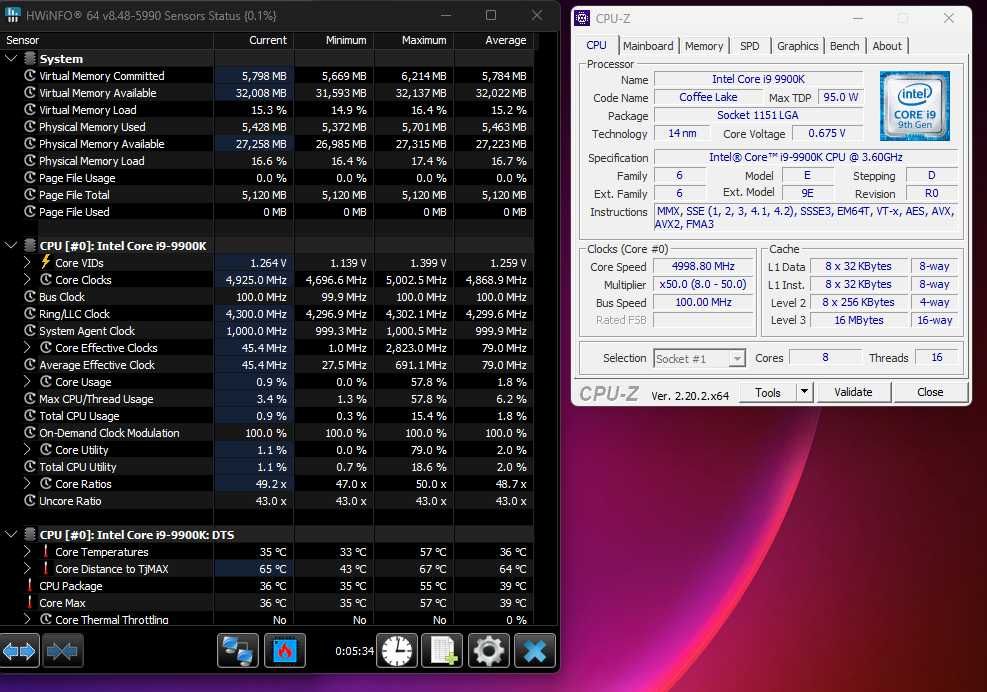Select the On-Demand Clock Modulation row

(267, 433)
